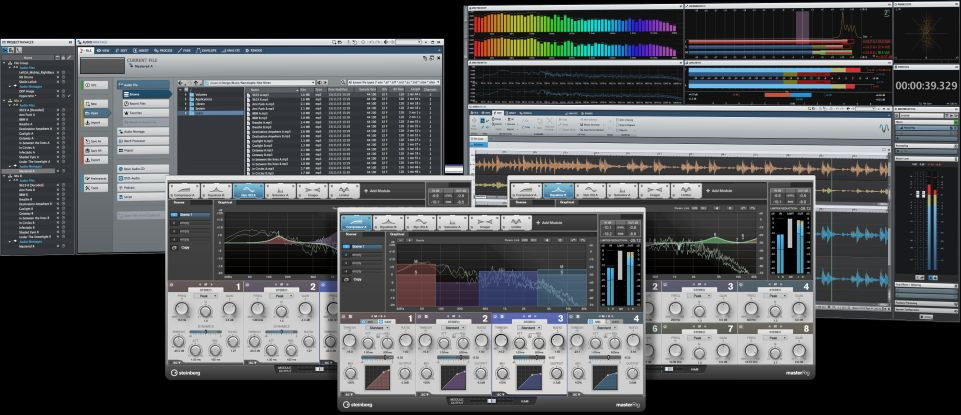Collapse the Mix A group in Project Manager
961x415 pixels.
click(4, 101)
